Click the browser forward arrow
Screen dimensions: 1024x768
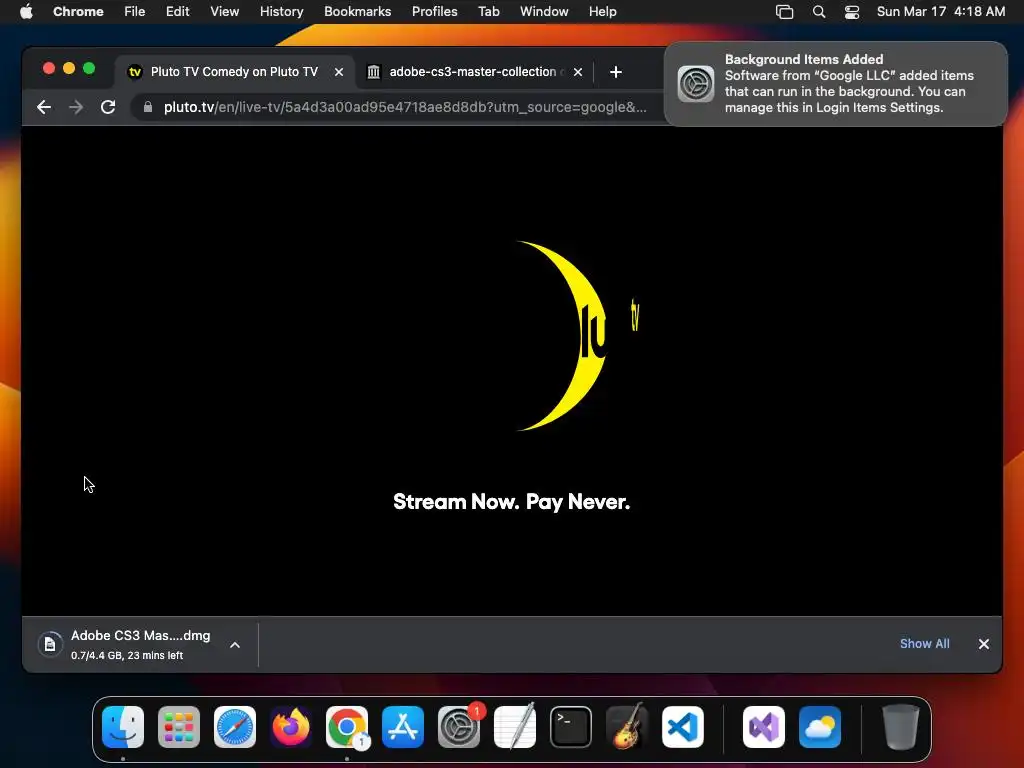click(x=76, y=107)
